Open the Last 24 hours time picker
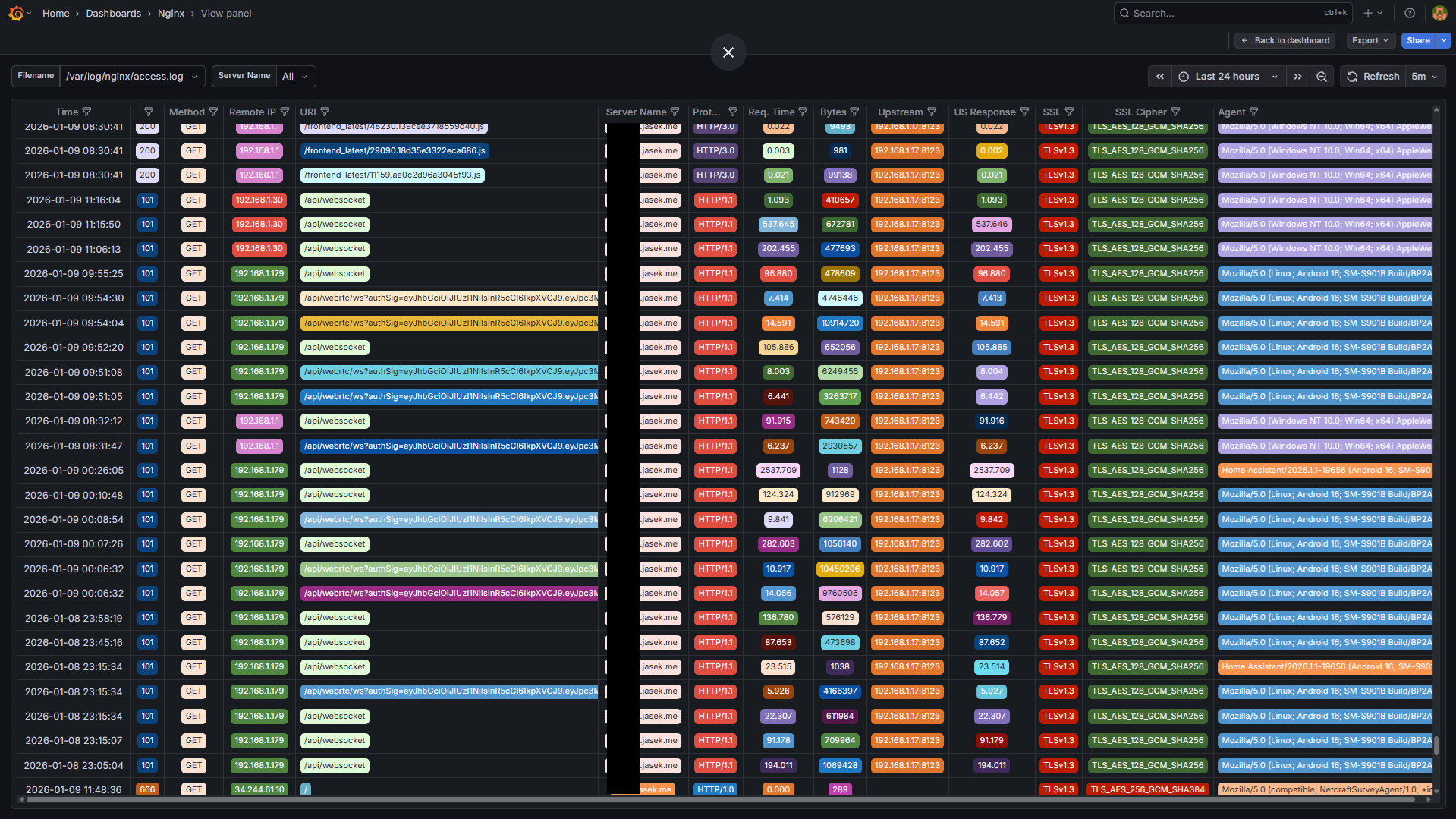Image resolution: width=1456 pixels, height=819 pixels. click(x=1228, y=77)
